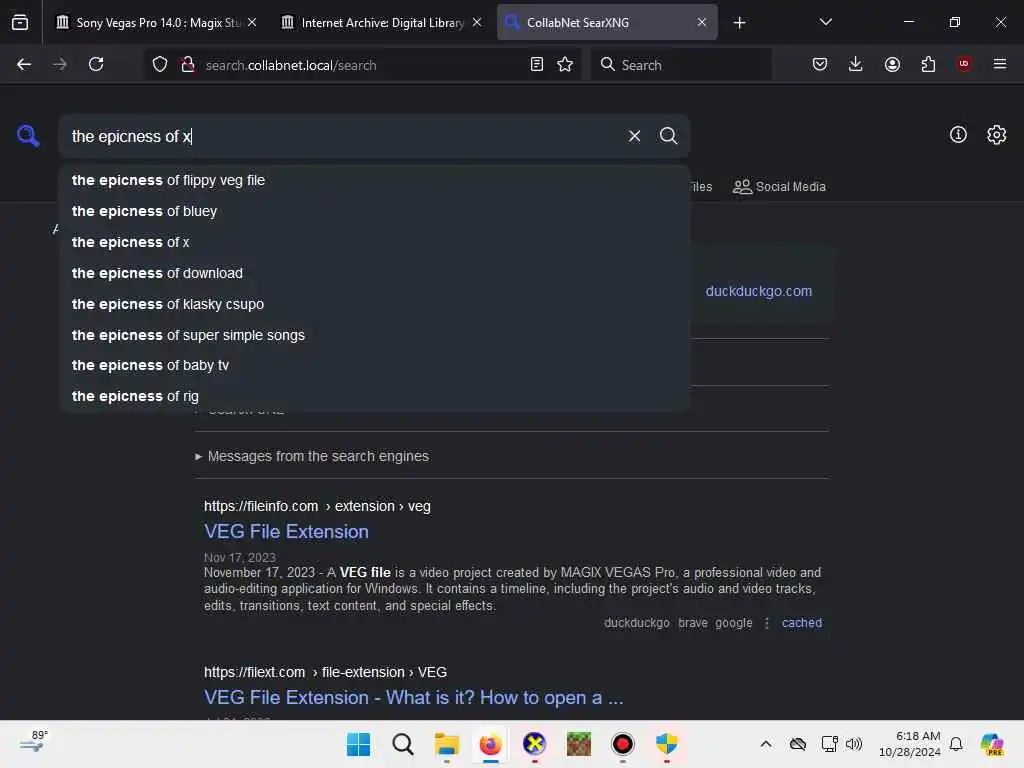Open the Minecraft grass block taskbar icon
This screenshot has height=768, width=1024.
[579, 744]
